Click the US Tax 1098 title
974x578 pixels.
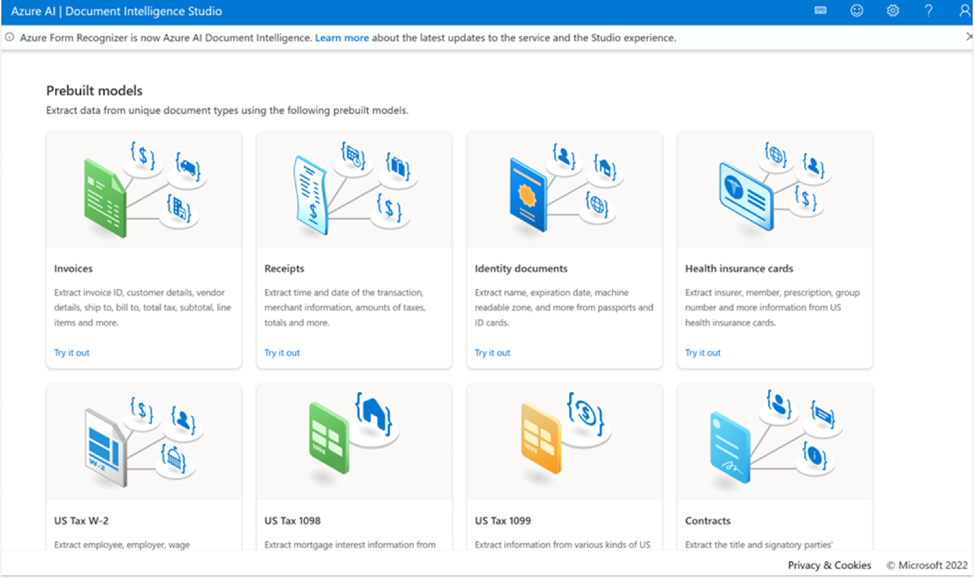[293, 521]
